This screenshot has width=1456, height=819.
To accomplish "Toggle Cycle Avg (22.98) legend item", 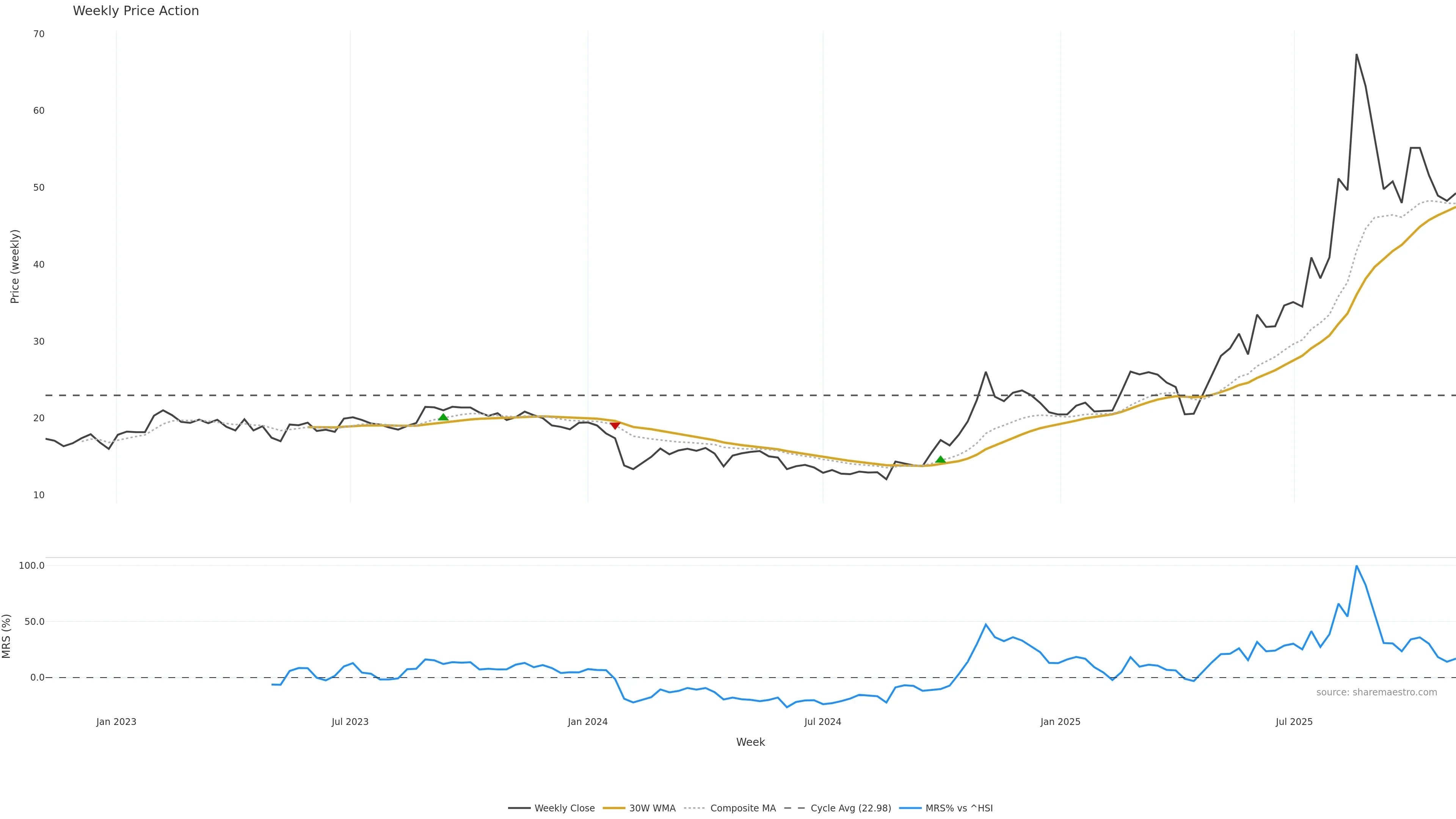I will (x=850, y=808).
